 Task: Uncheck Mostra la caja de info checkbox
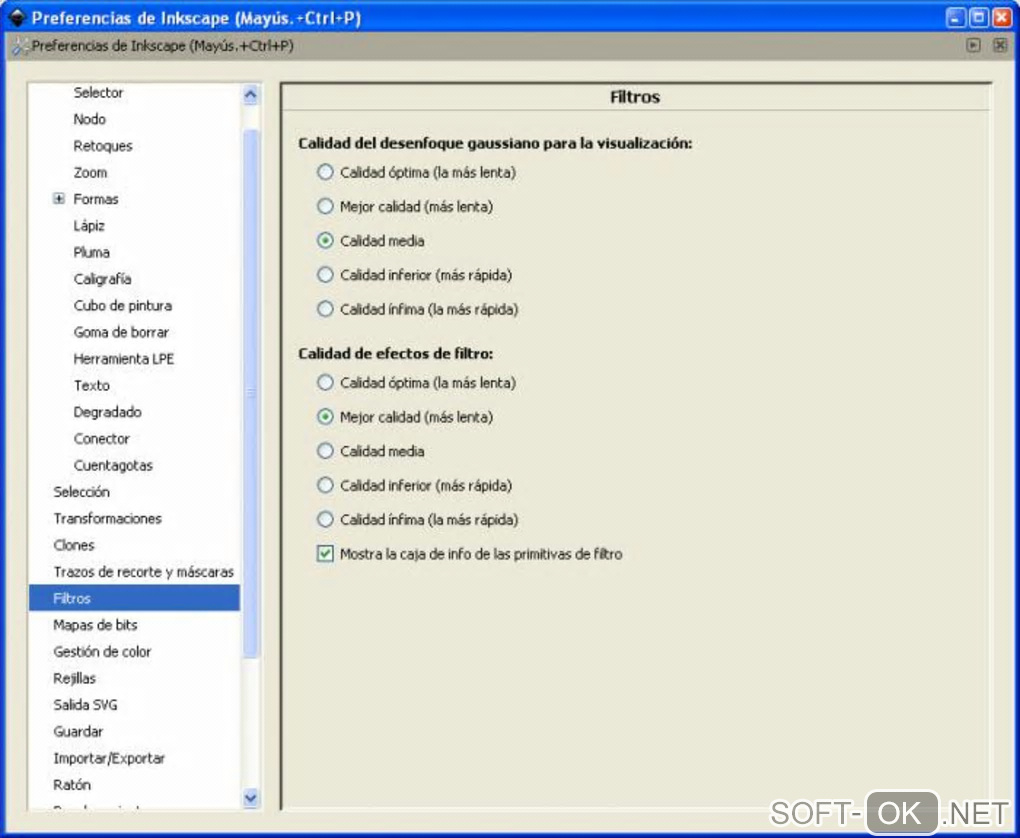click(325, 554)
